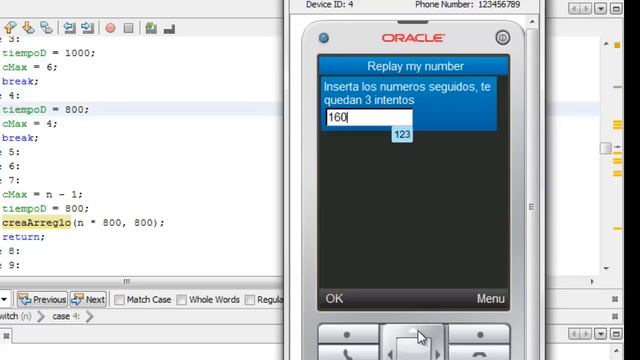Click the gray stop macro recording square
640x360 pixels.
(x=129, y=28)
